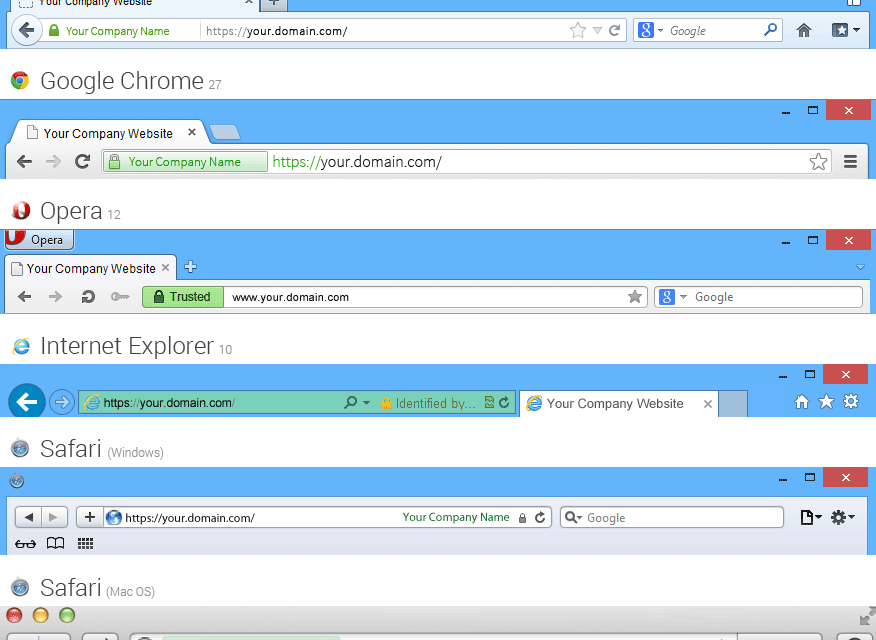Click the green padlock in Firefox address bar
This screenshot has width=876, height=640.
tap(54, 30)
